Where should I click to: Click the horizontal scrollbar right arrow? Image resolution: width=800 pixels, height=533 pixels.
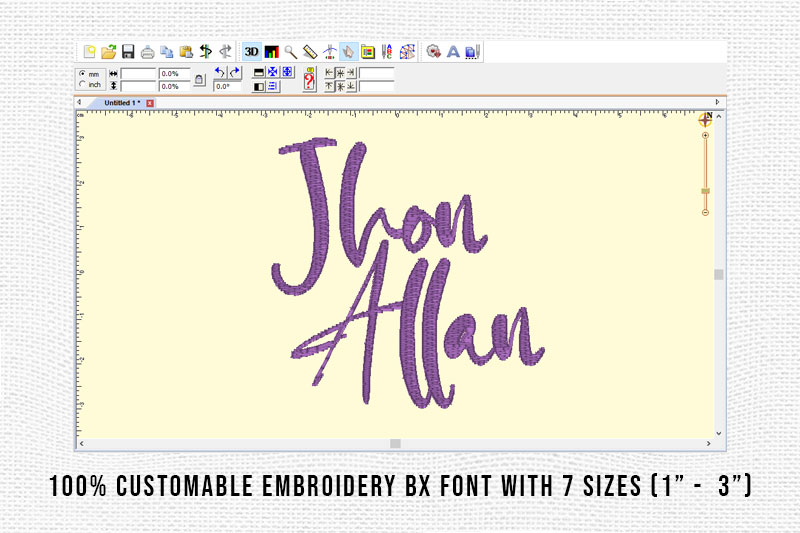(x=708, y=444)
